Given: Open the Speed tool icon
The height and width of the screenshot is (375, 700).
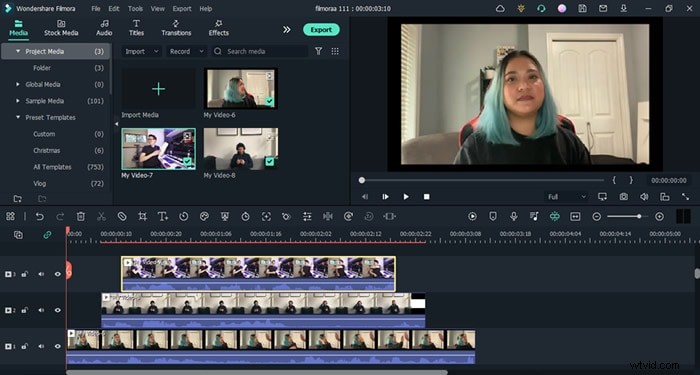Looking at the screenshot, I should (183, 217).
